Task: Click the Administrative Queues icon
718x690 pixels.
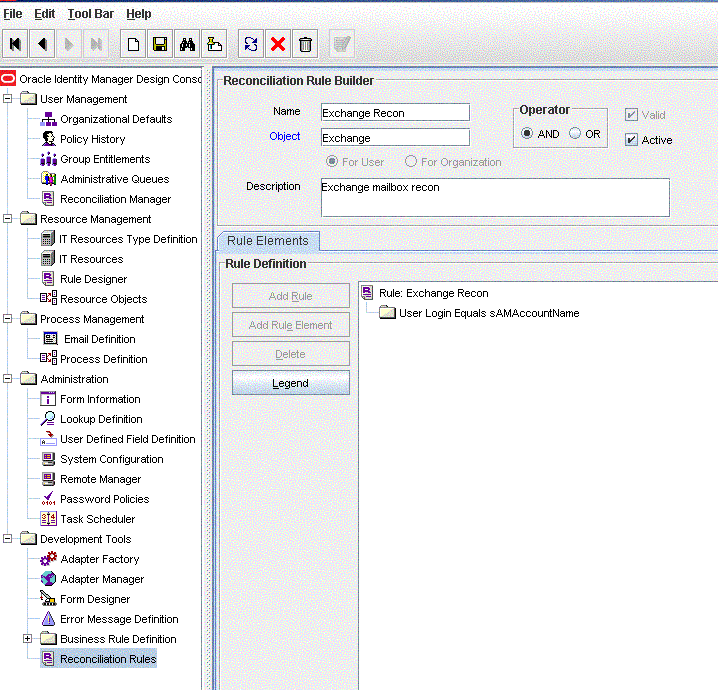Action: coord(49,179)
